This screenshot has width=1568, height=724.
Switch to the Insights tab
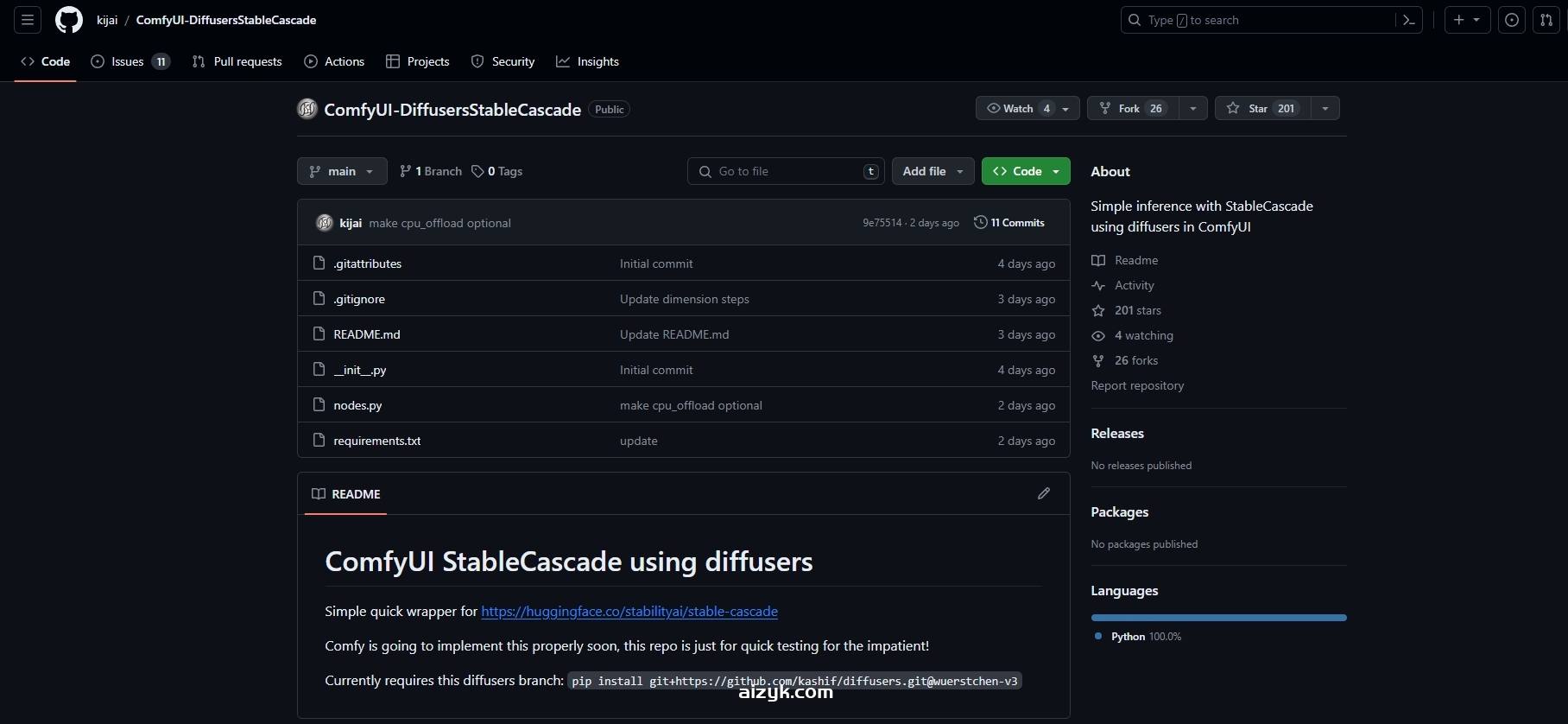point(588,61)
